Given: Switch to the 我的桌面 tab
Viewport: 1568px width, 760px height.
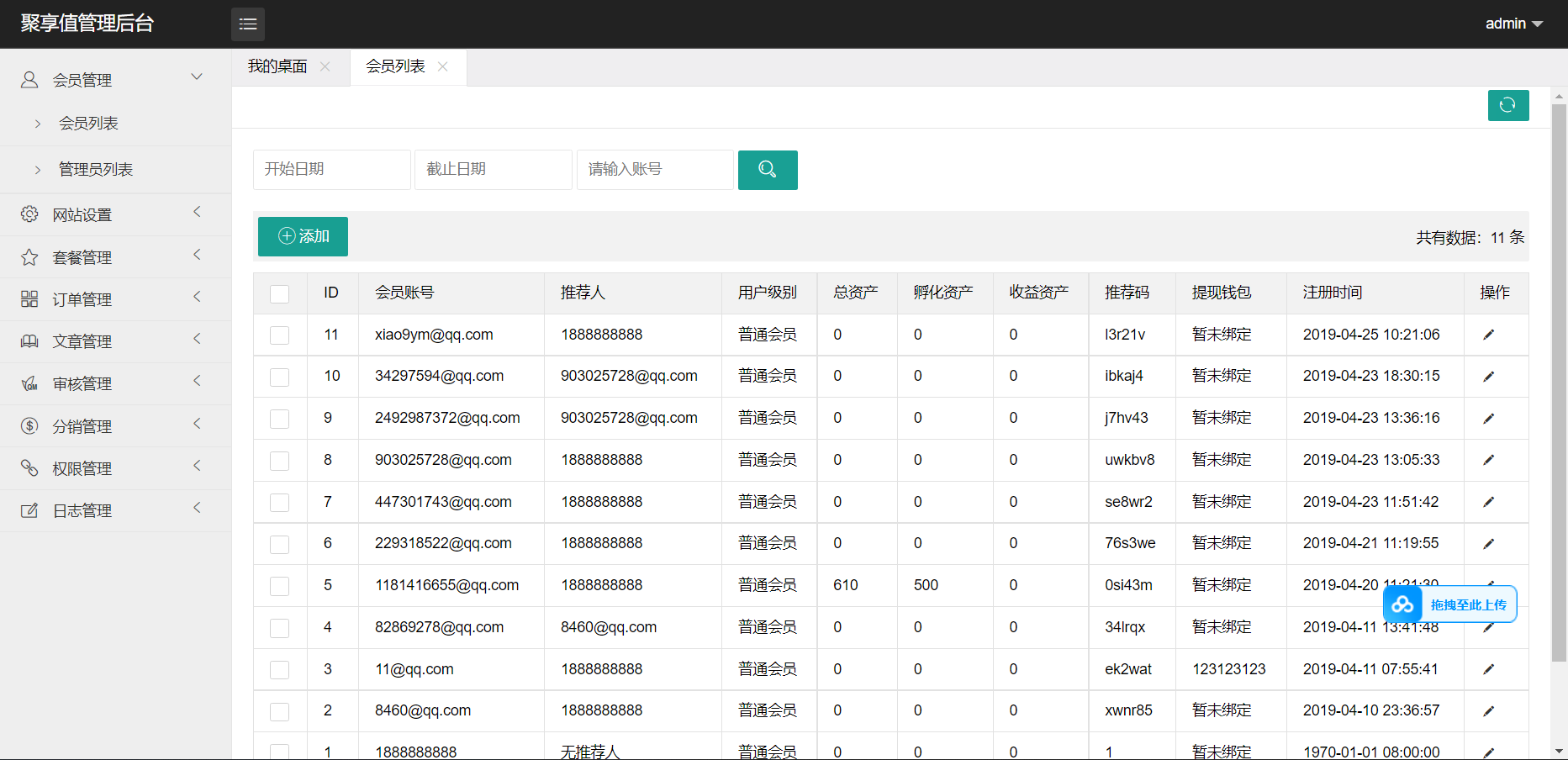Looking at the screenshot, I should coord(277,66).
